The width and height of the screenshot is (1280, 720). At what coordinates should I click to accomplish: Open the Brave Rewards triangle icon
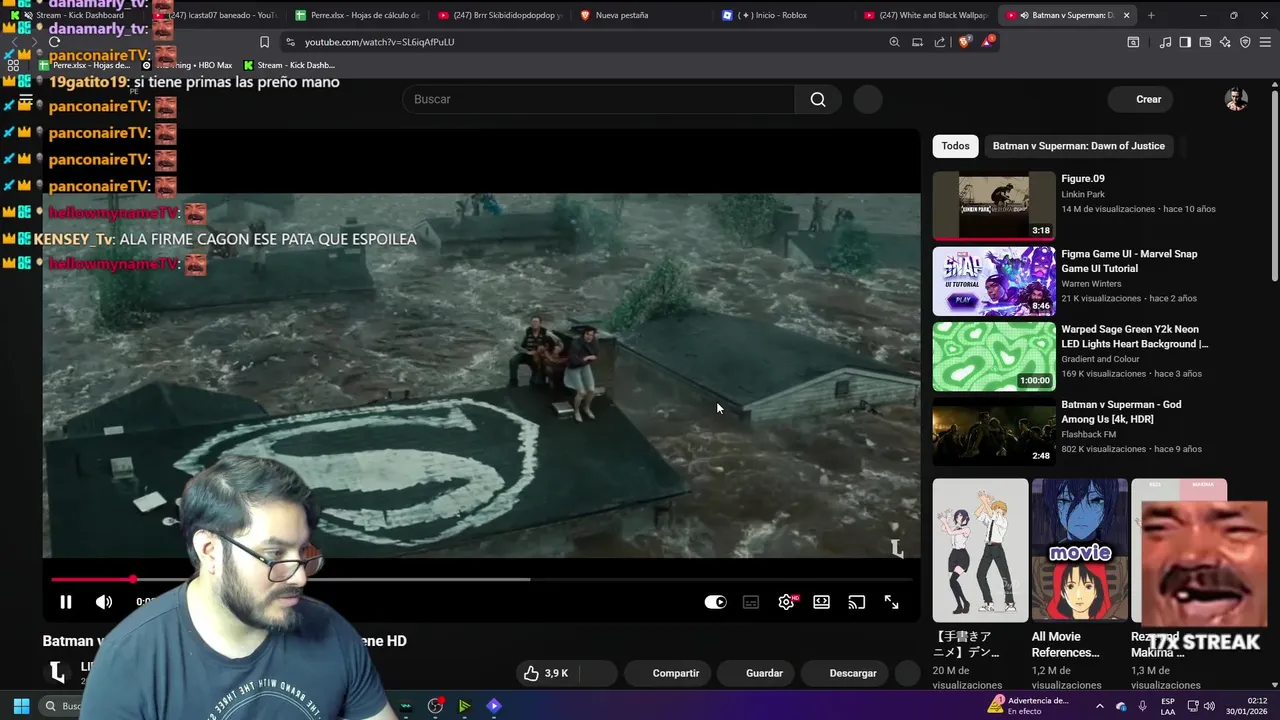tap(988, 42)
